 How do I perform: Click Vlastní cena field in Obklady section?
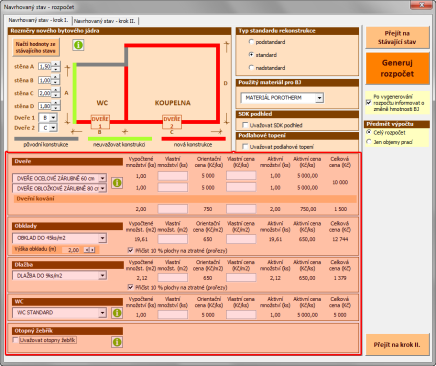pos(241,239)
